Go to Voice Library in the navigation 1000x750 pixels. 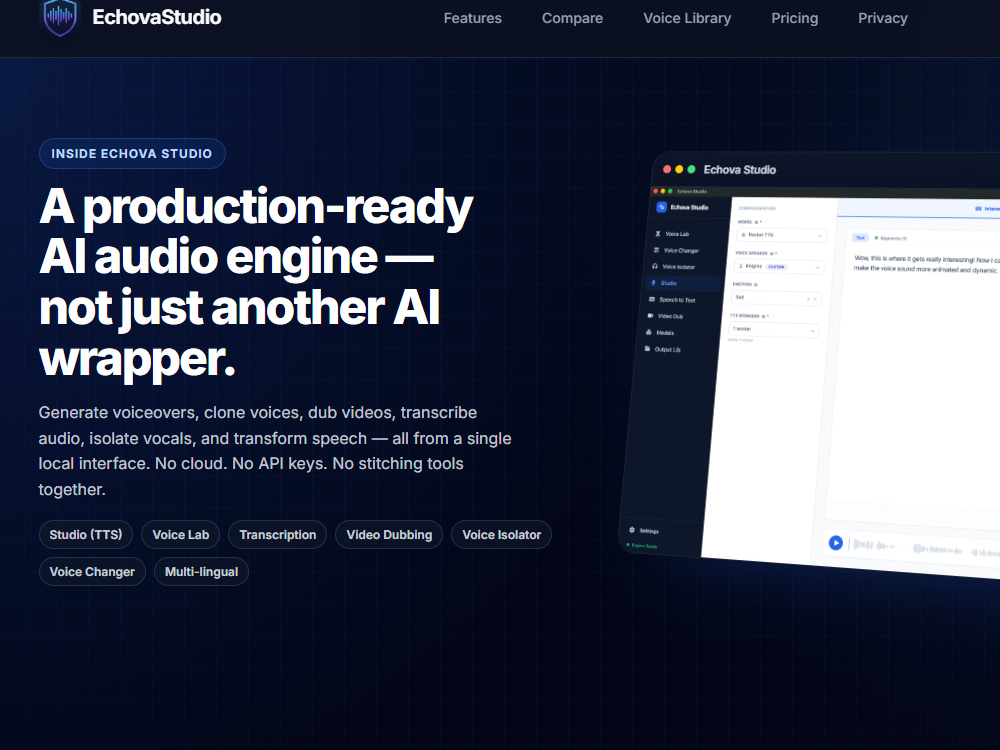pyautogui.click(x=687, y=18)
